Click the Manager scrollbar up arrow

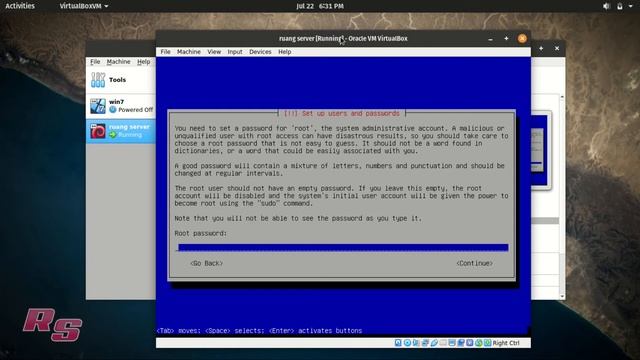[562, 97]
